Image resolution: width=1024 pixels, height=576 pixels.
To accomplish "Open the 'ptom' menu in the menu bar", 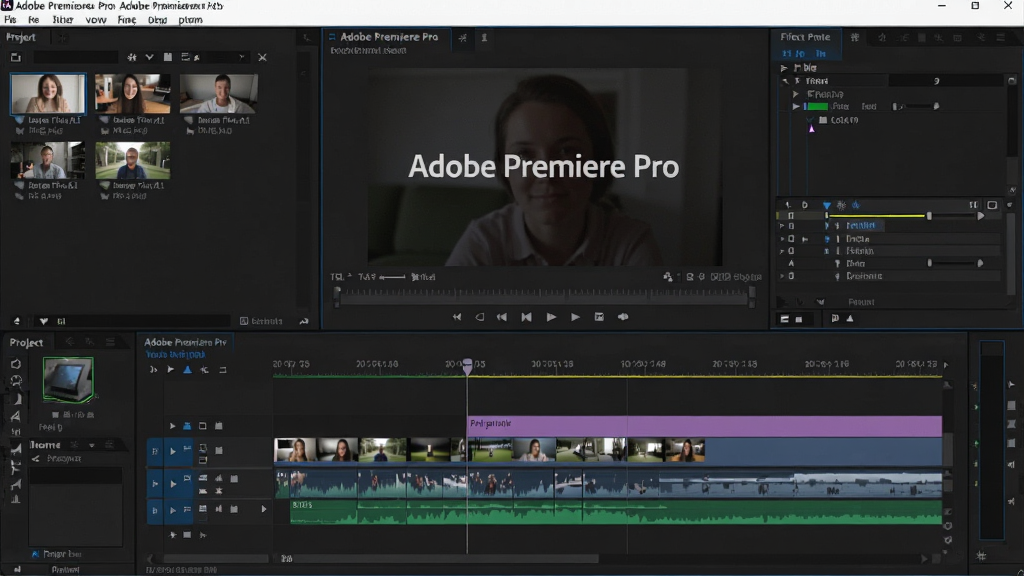I will [190, 20].
